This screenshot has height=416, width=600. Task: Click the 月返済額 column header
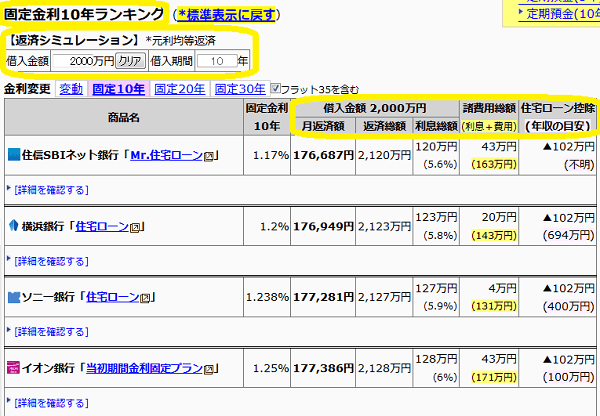[323, 126]
